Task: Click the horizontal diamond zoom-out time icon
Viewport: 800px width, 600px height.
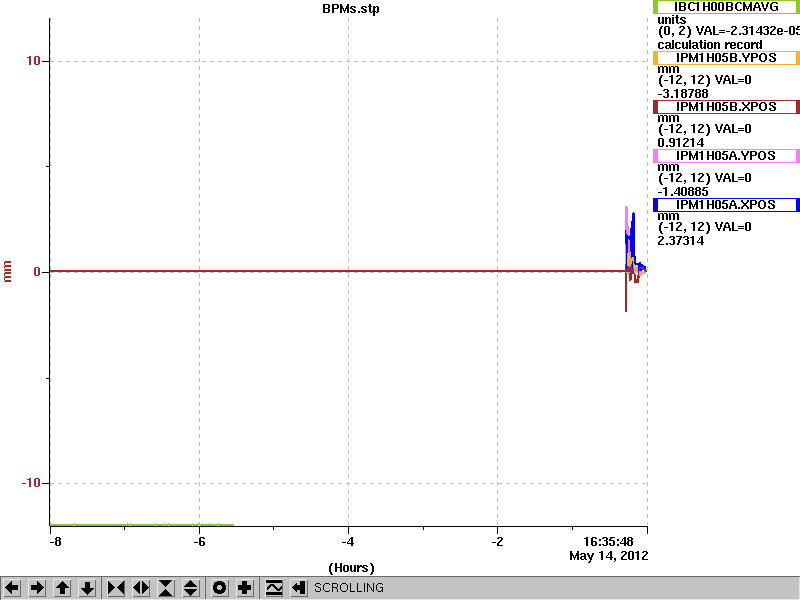Action: click(141, 588)
